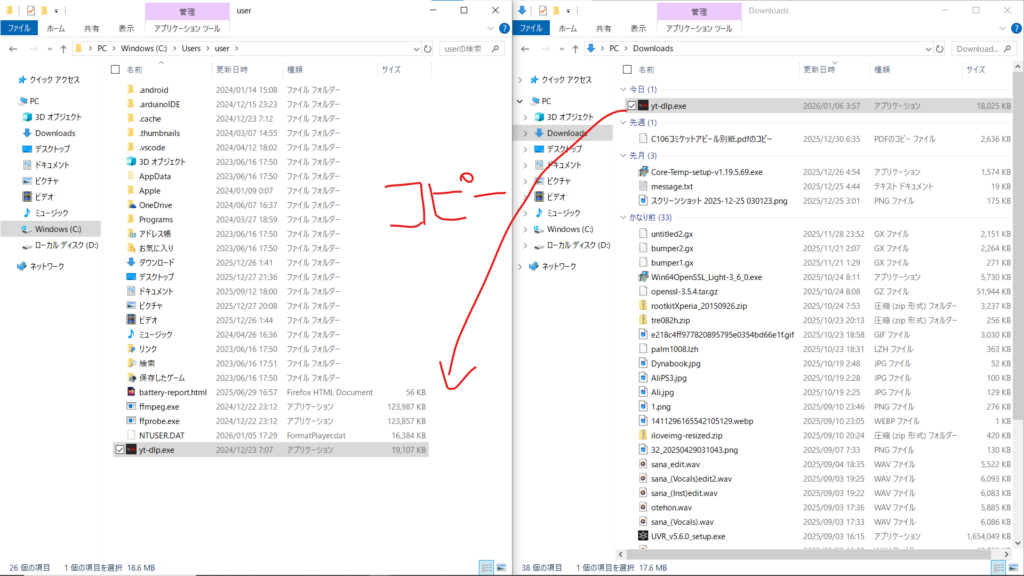Collapse the かなり前 (33) group header
This screenshot has height=576, width=1024.
coord(626,217)
